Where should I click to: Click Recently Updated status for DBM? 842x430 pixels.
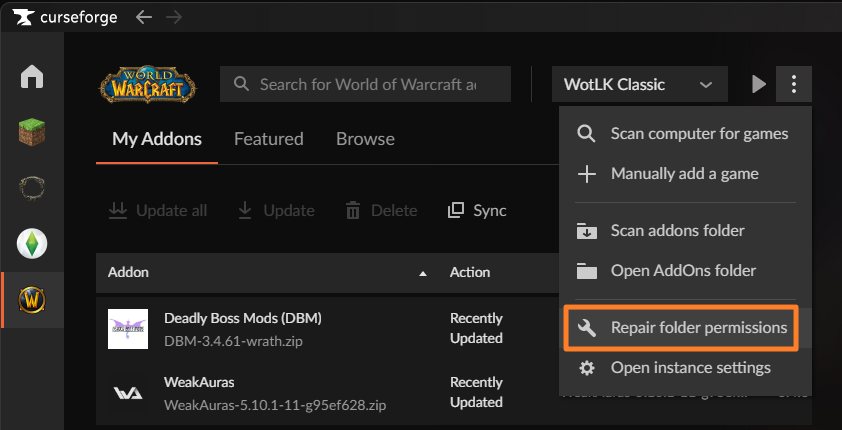(x=476, y=329)
